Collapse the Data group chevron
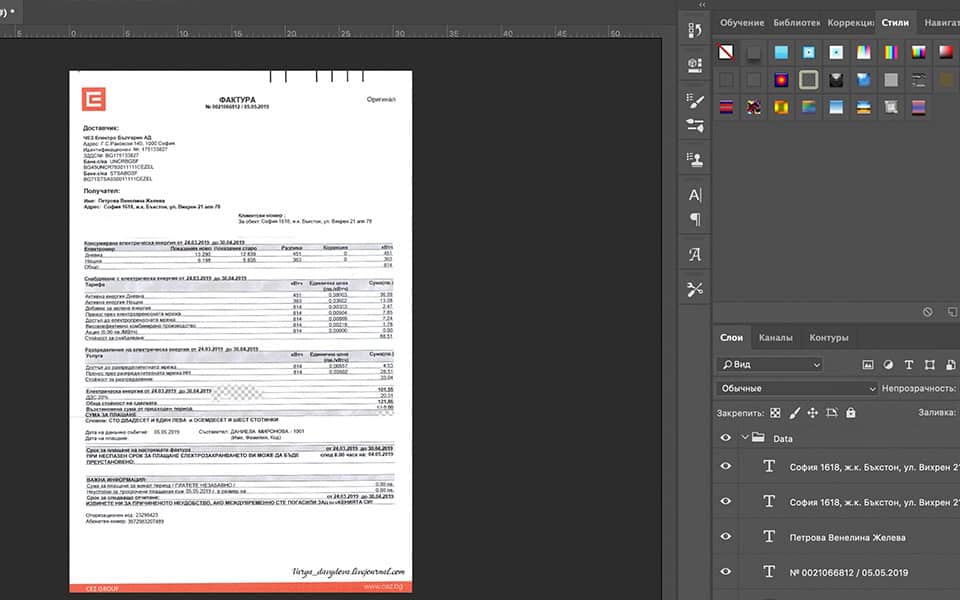 [744, 437]
